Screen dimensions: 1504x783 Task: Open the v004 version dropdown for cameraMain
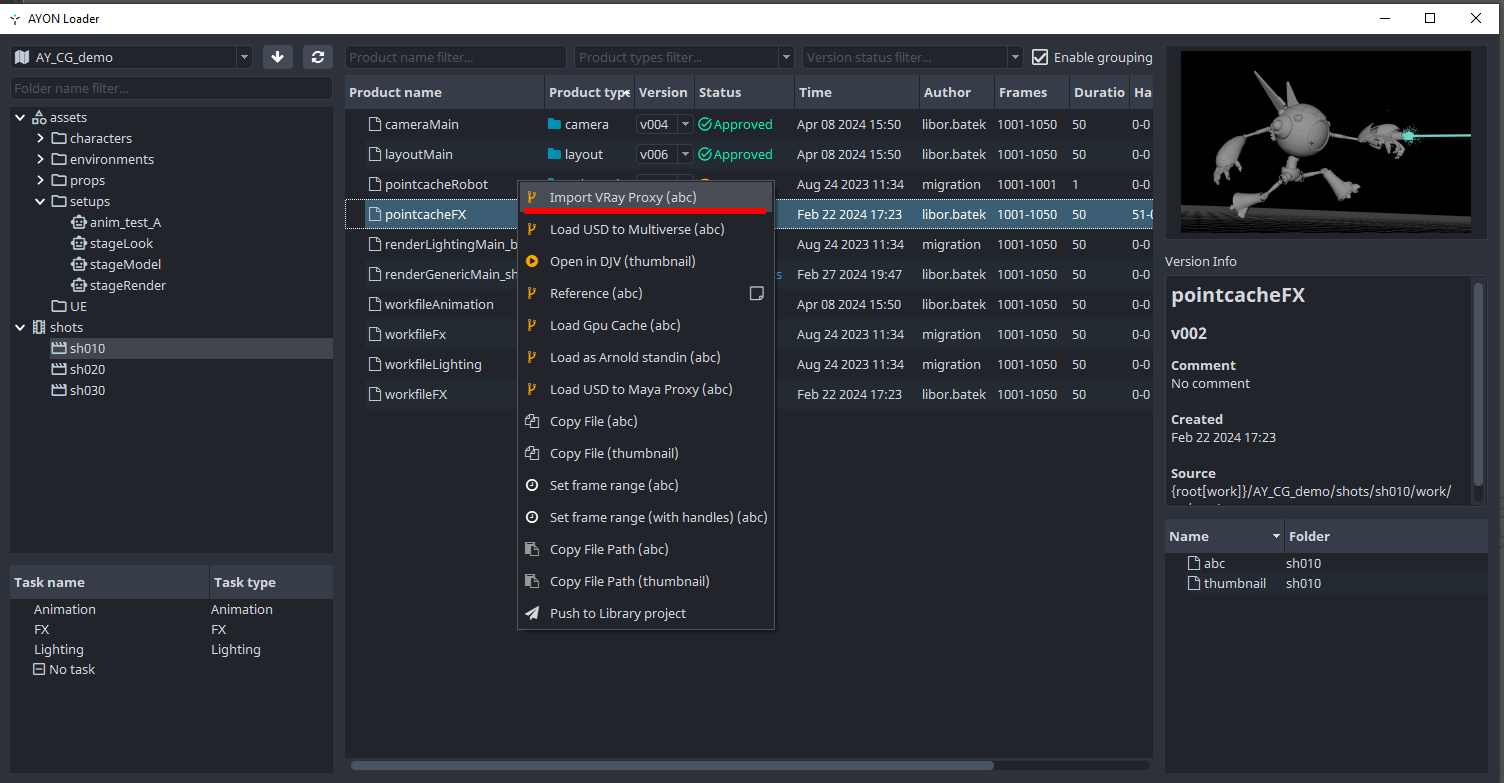[685, 124]
